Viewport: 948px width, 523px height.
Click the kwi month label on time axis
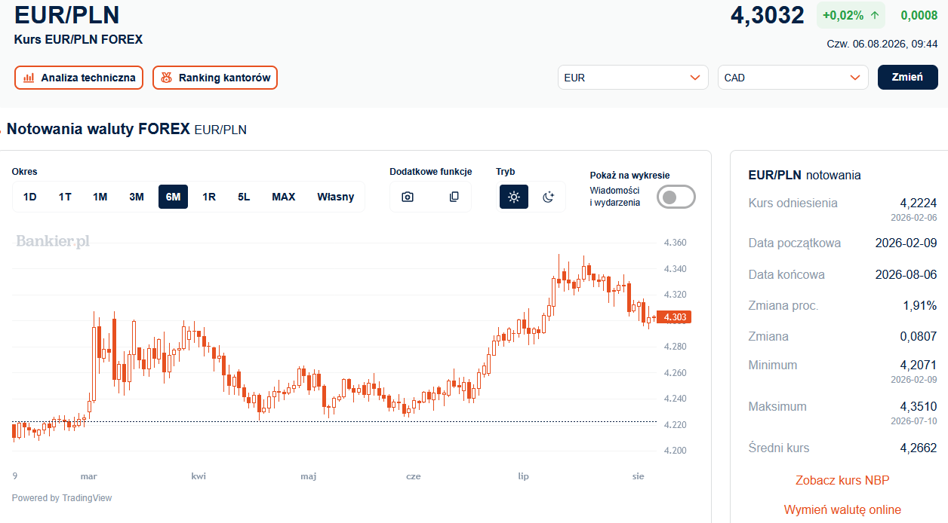point(198,476)
